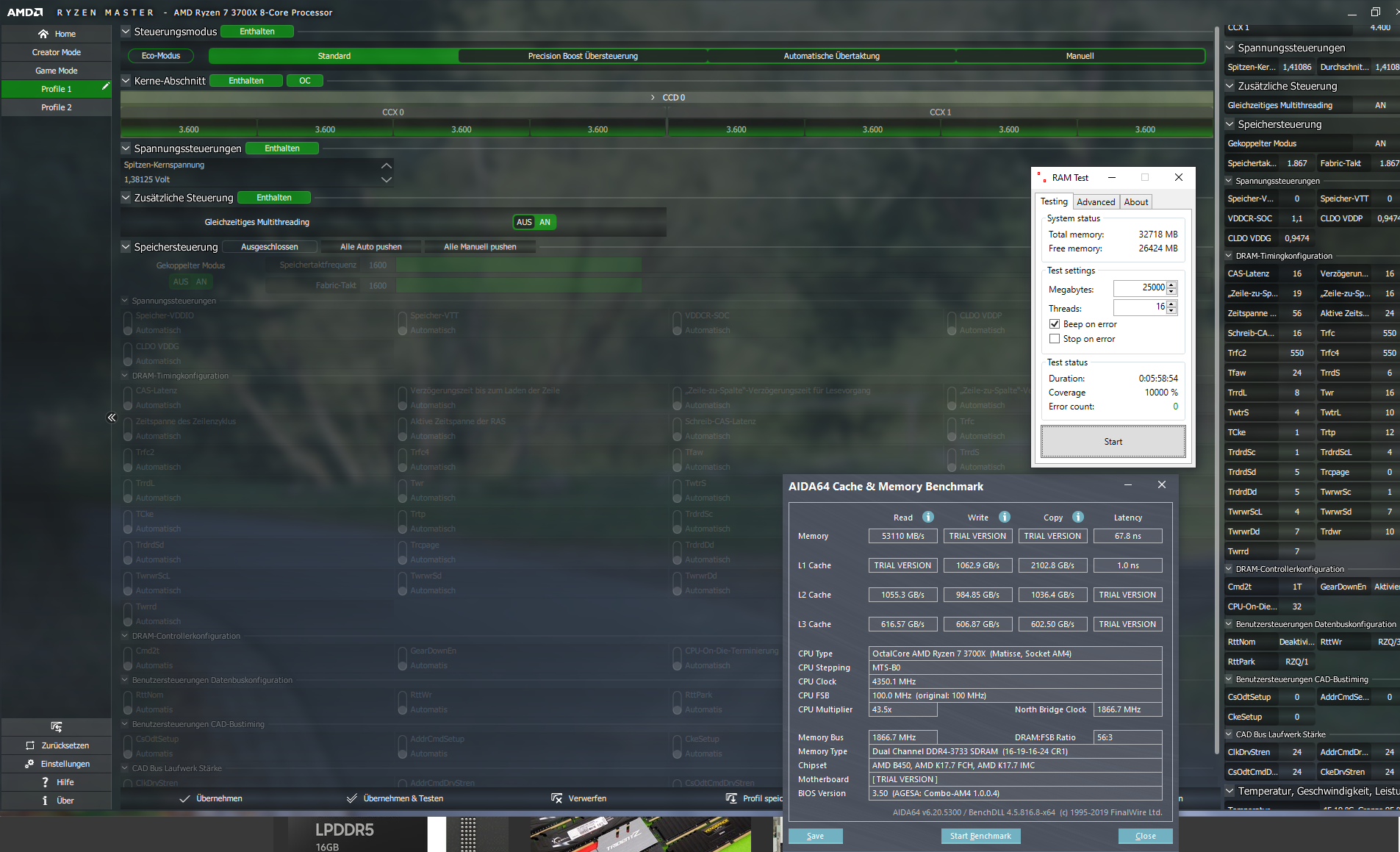1400x852 pixels.
Task: Toggle the OC button in Kerne-Abschnitt
Action: tap(305, 81)
